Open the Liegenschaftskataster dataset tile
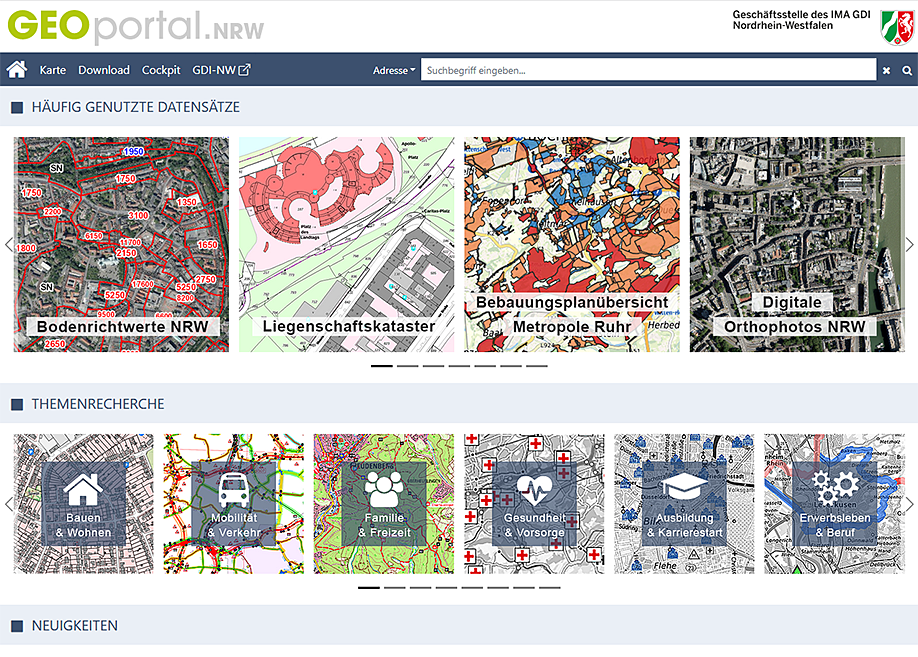Viewport: 918px width, 657px height. coord(347,244)
